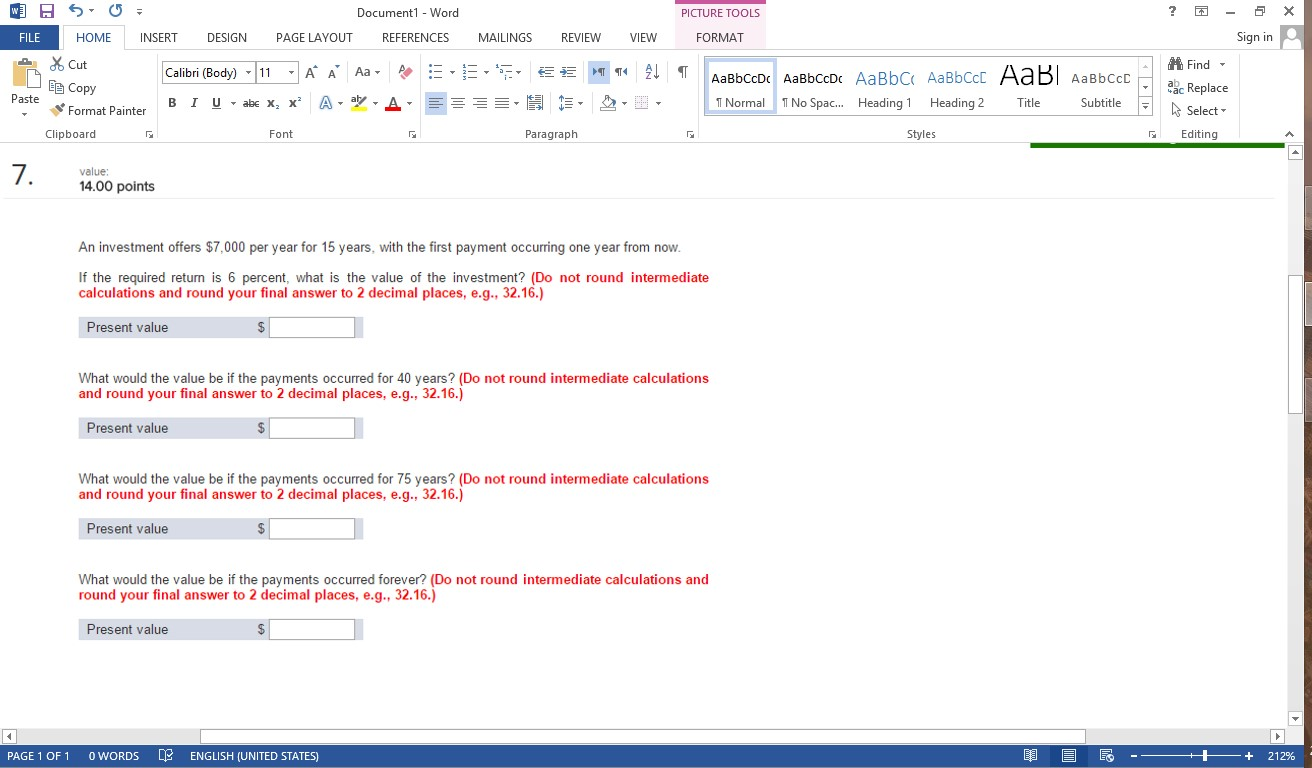
Task: Open the highlight color dropdown arrow
Action: (375, 103)
